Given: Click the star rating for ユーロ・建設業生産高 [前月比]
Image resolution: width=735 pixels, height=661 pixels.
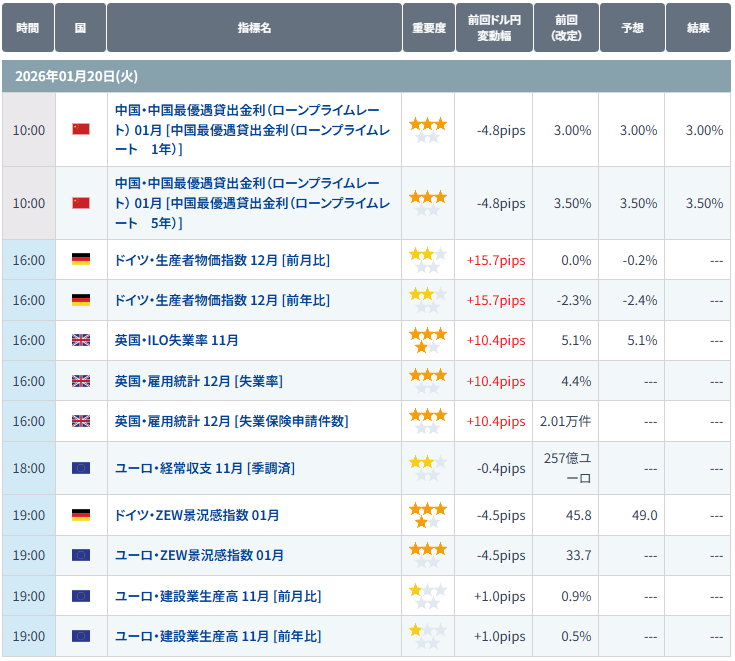Looking at the screenshot, I should tap(427, 596).
